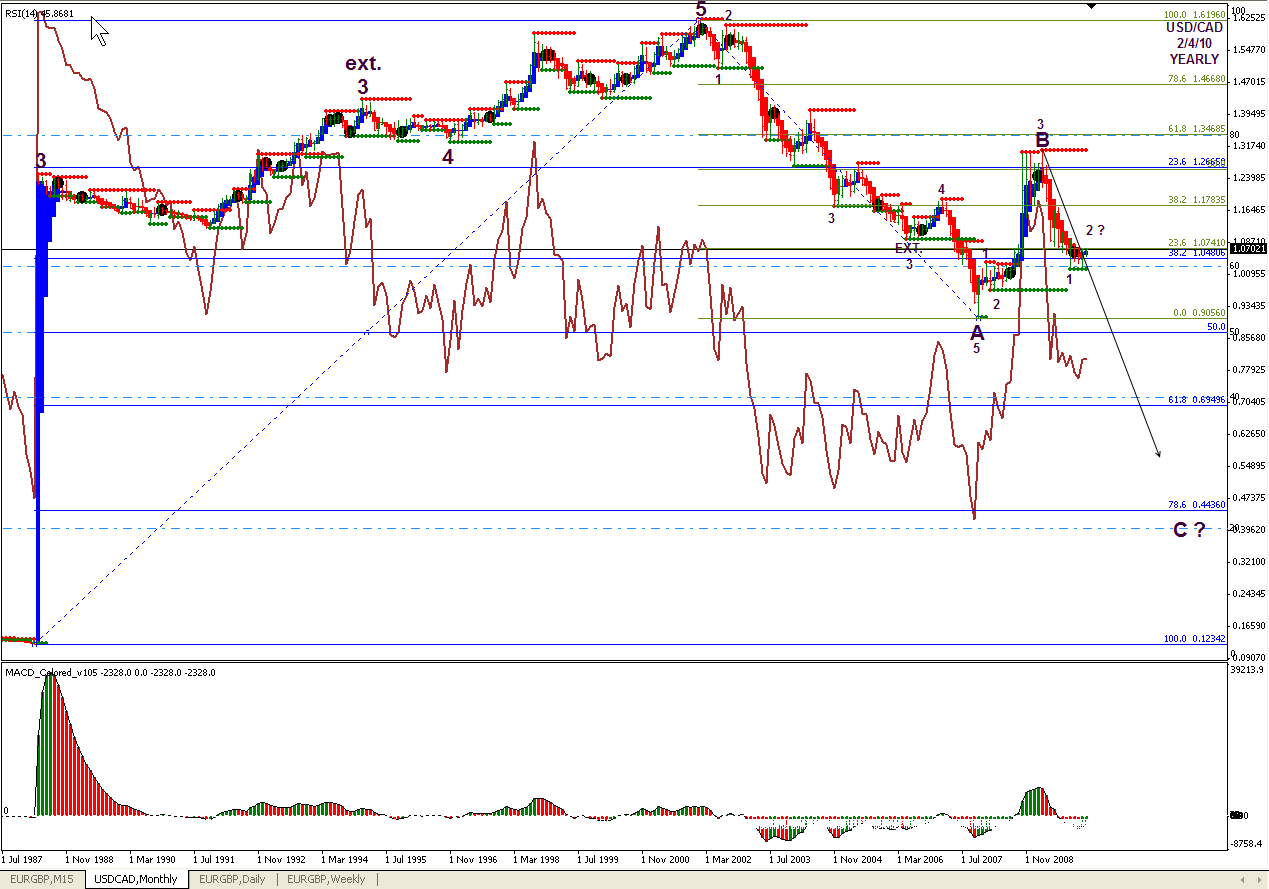
Task: Click the large 'A' wave label
Action: 977,333
